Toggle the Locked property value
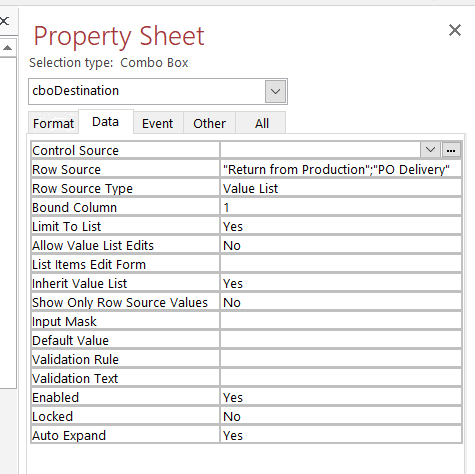Image resolution: width=475 pixels, height=474 pixels. coord(341,416)
